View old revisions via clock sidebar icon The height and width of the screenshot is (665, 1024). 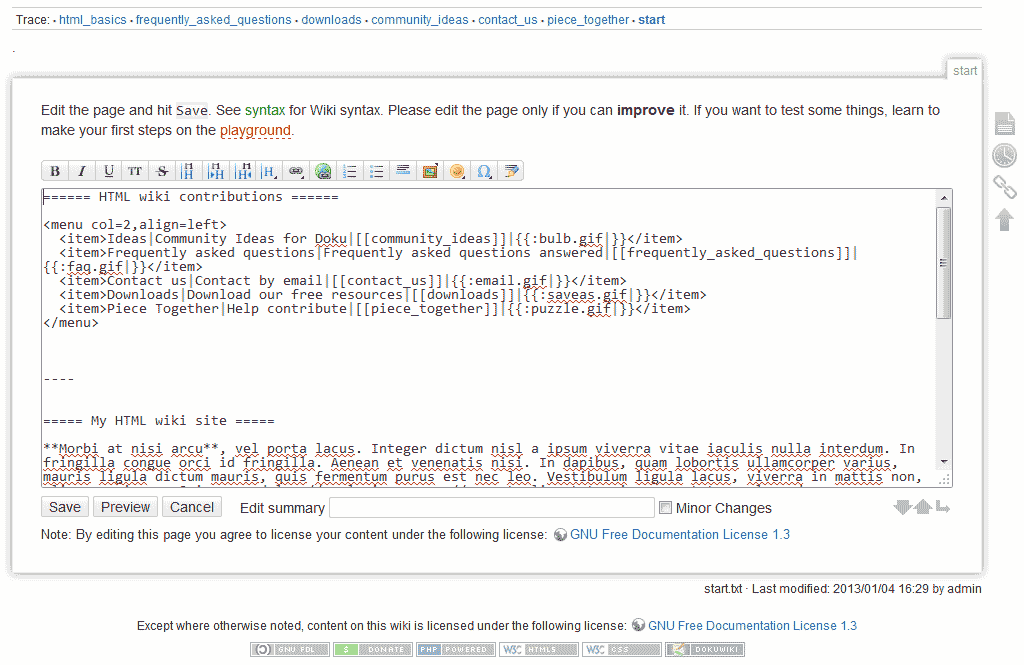(x=1004, y=155)
